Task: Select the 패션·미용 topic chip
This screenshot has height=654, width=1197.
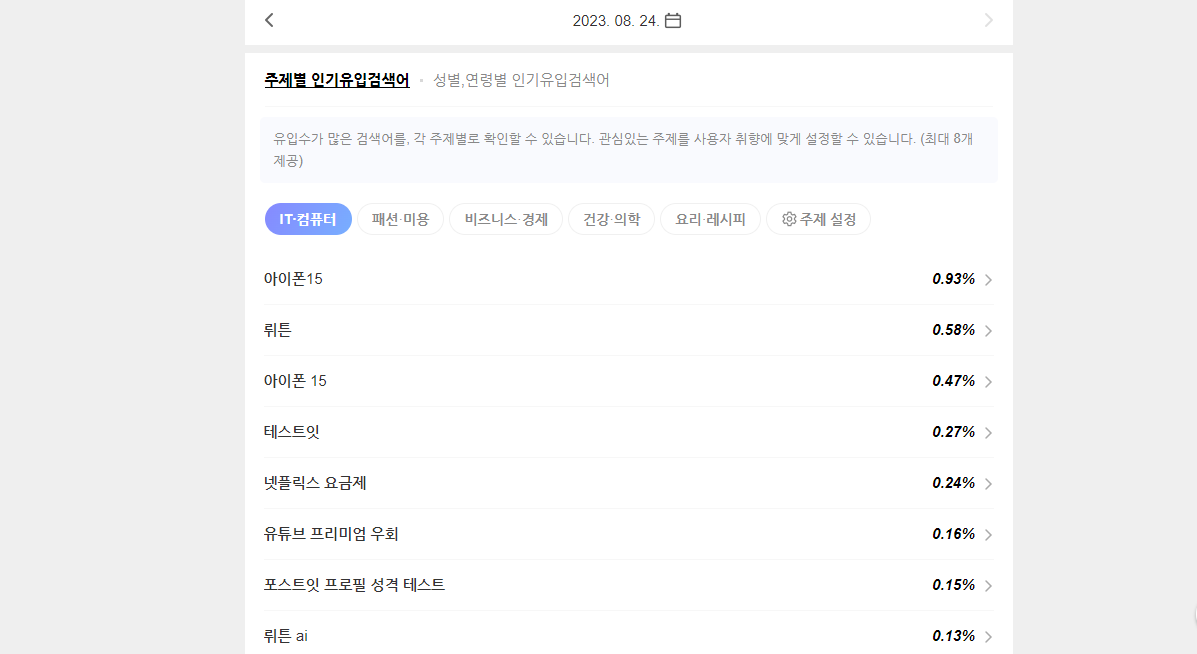Action: [400, 219]
